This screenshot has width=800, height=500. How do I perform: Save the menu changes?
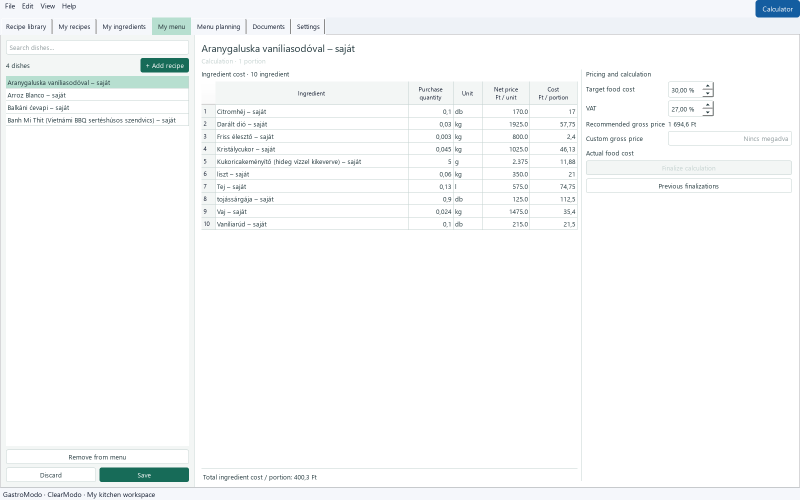tap(144, 475)
